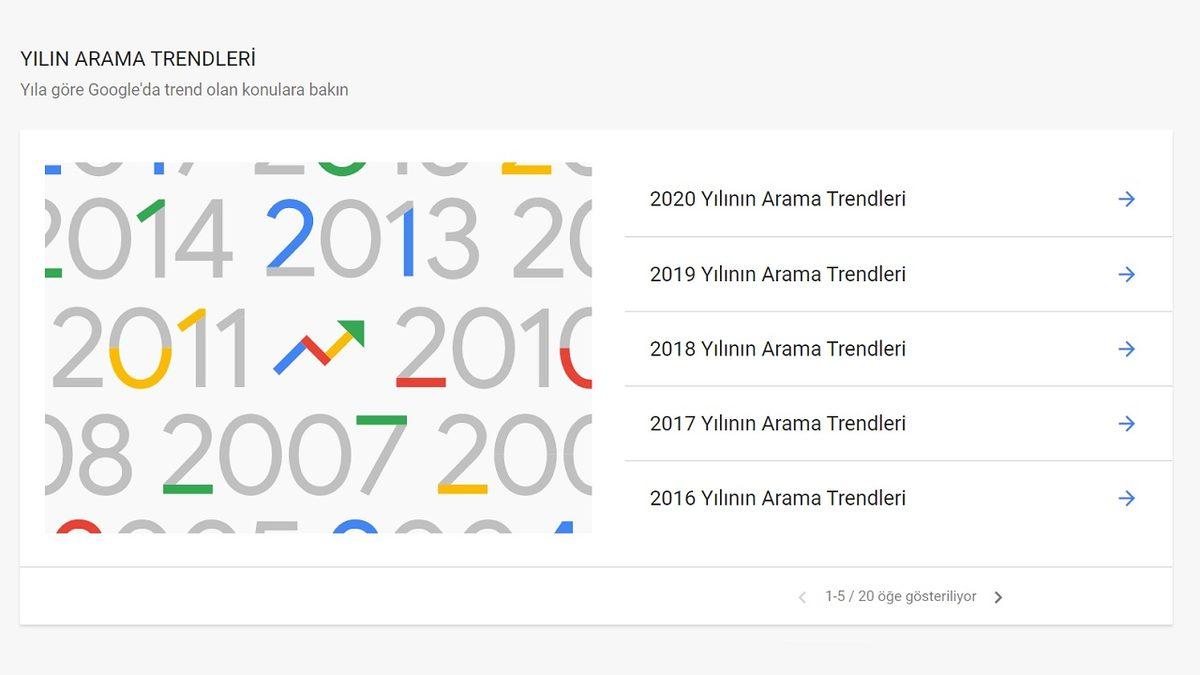Click the arrow icon beside 2016 Yılının Arama Trendleri

(x=1127, y=498)
